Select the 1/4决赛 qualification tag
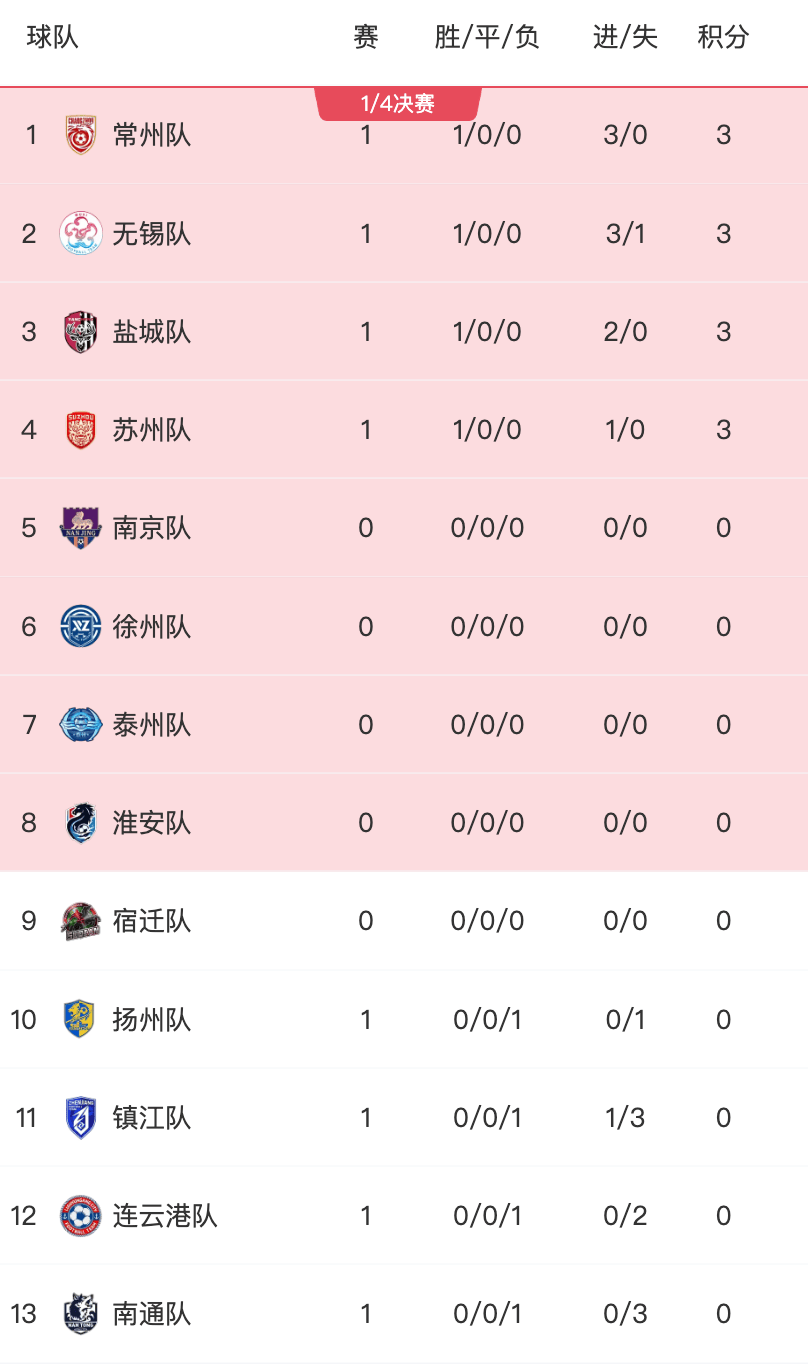This screenshot has width=808, height=1364. point(398,104)
